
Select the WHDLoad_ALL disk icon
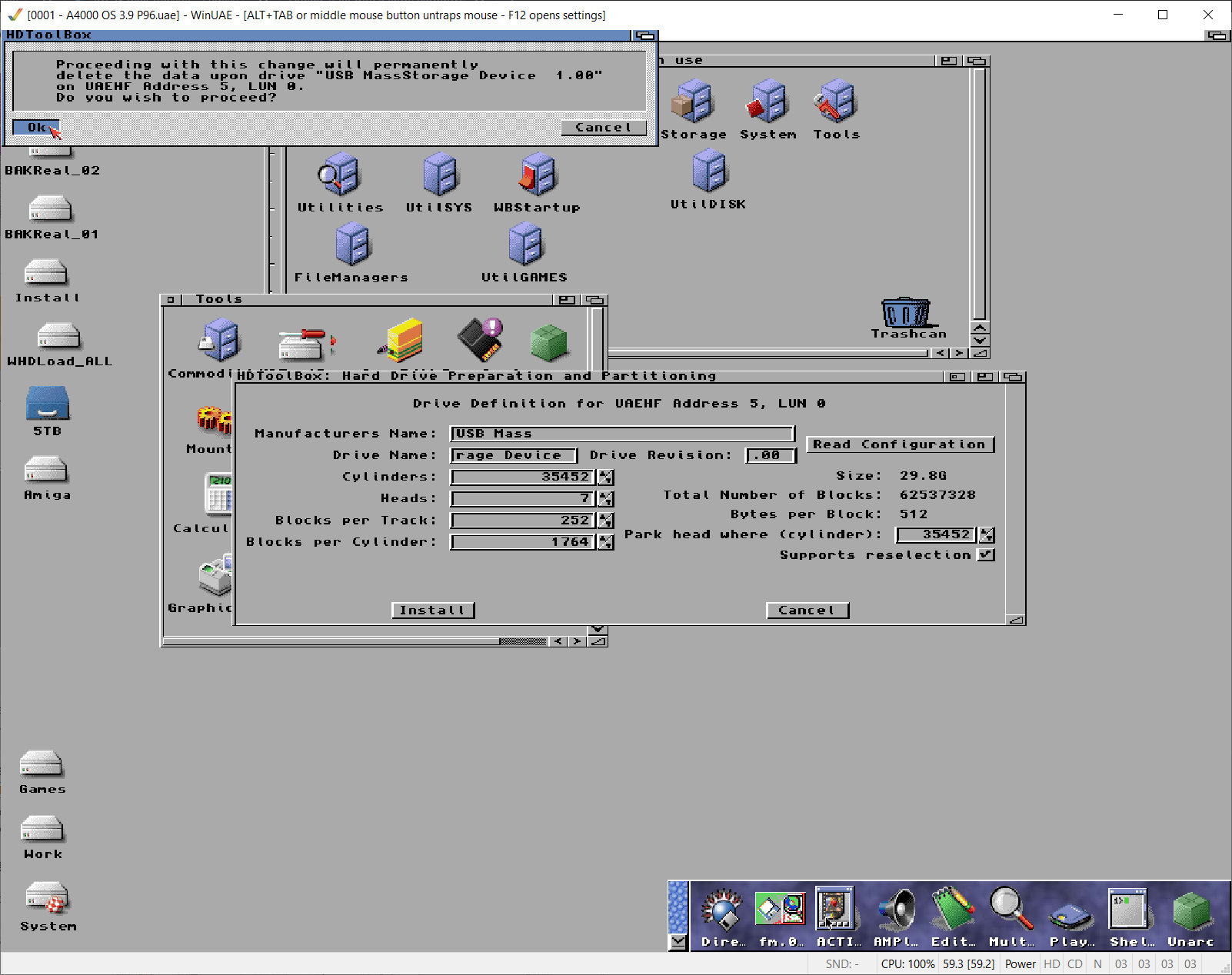(x=58, y=337)
